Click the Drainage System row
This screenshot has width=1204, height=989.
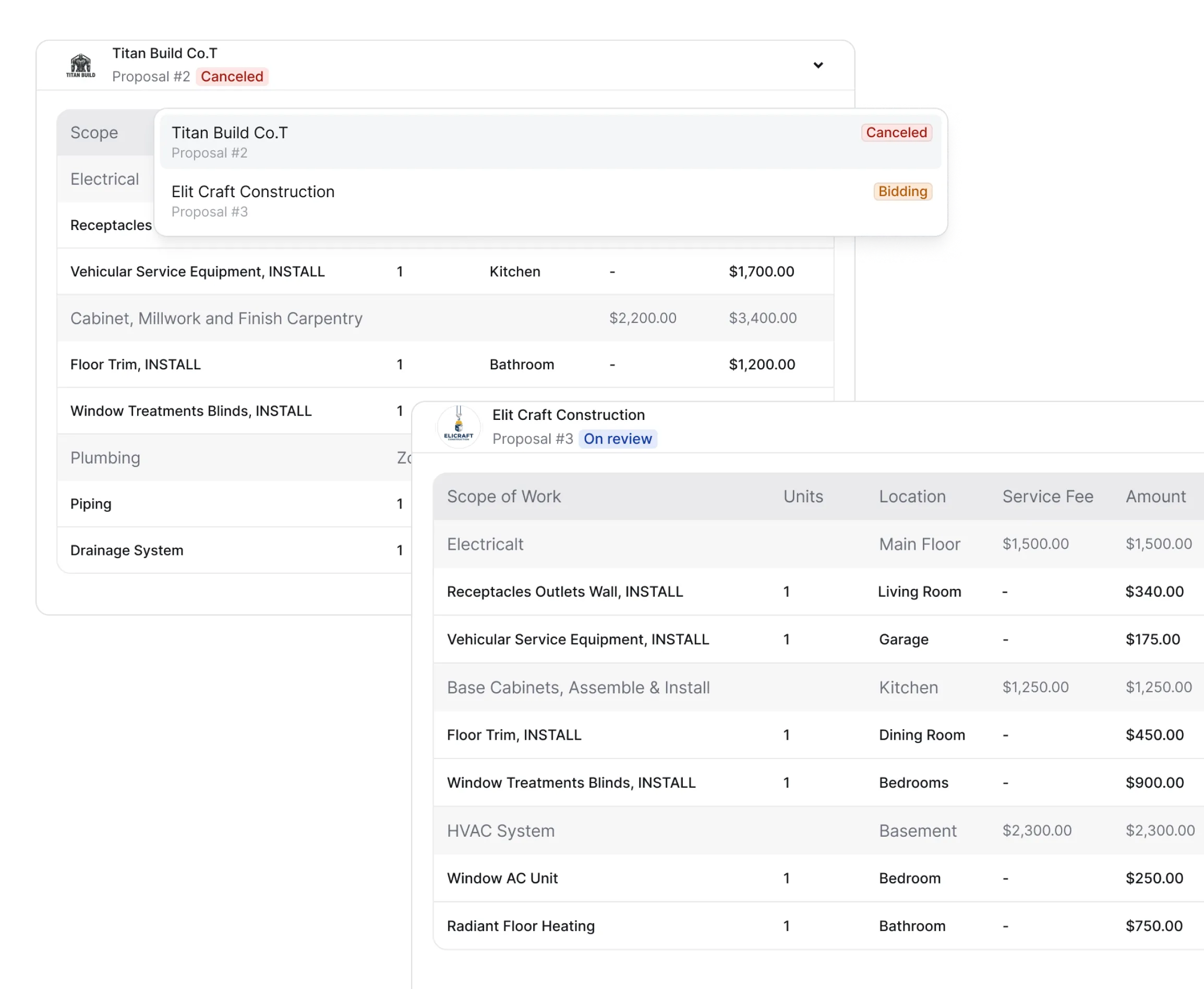pos(126,550)
